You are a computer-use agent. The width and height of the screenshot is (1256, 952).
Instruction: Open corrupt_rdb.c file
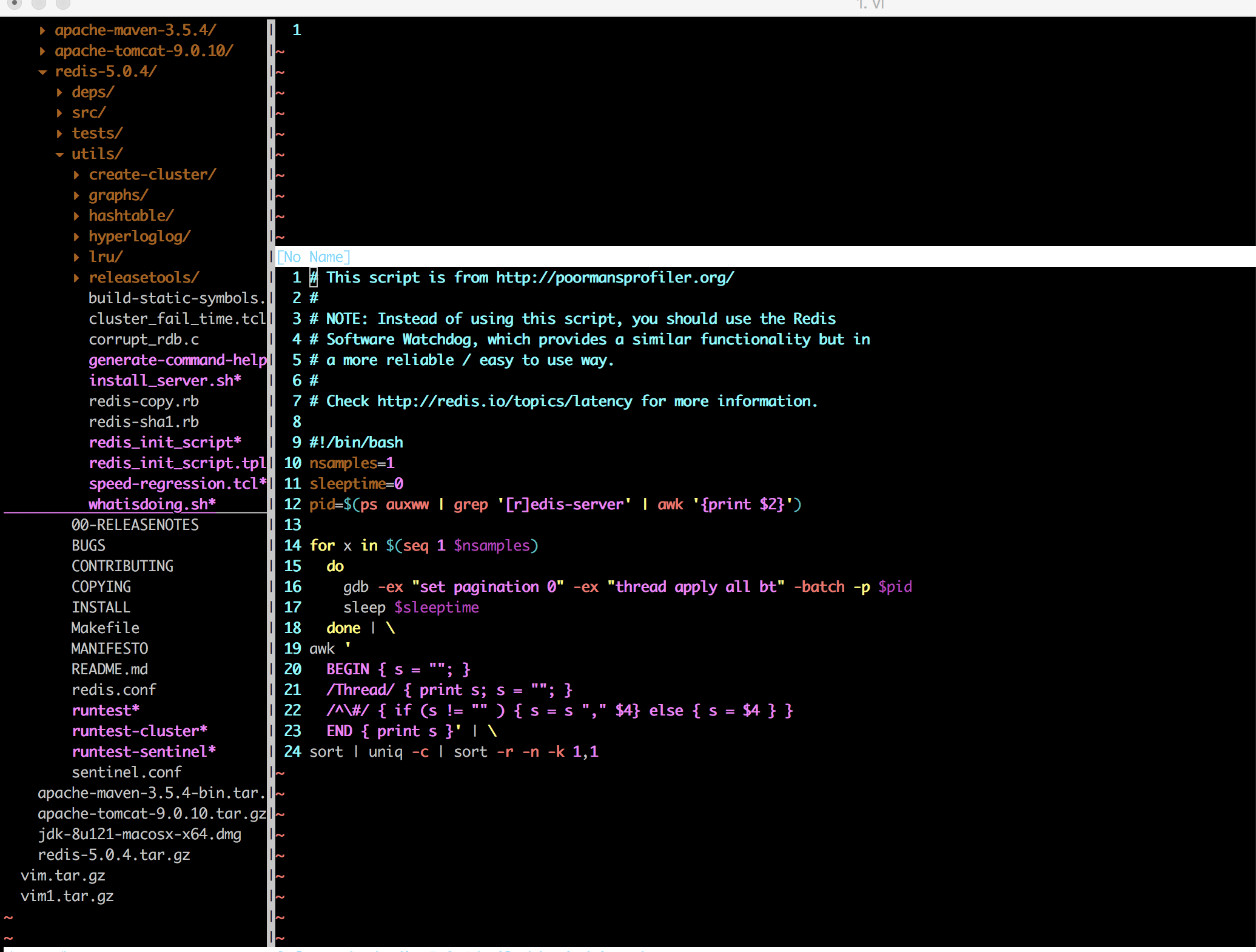coord(144,340)
